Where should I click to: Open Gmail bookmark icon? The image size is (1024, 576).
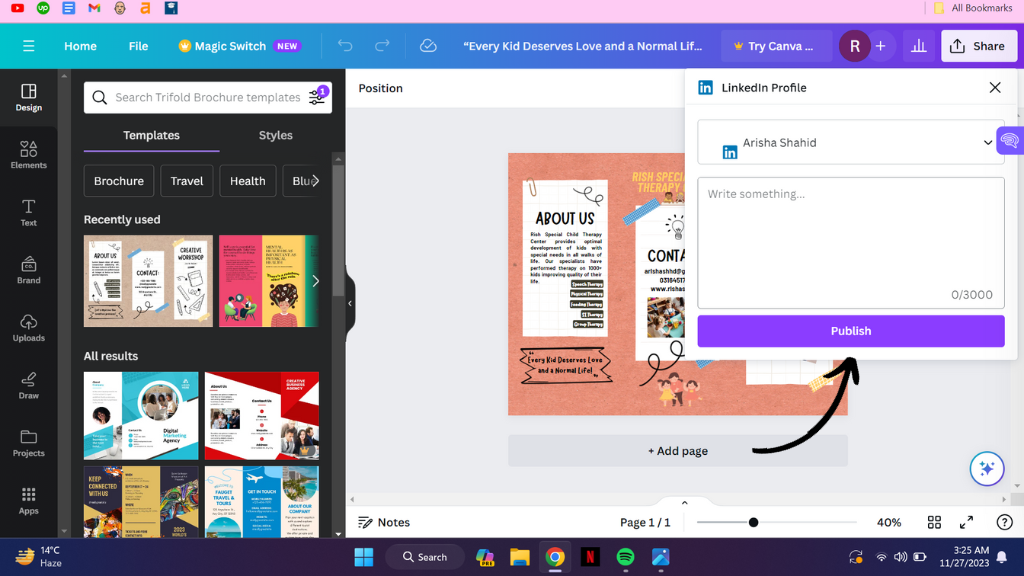94,8
